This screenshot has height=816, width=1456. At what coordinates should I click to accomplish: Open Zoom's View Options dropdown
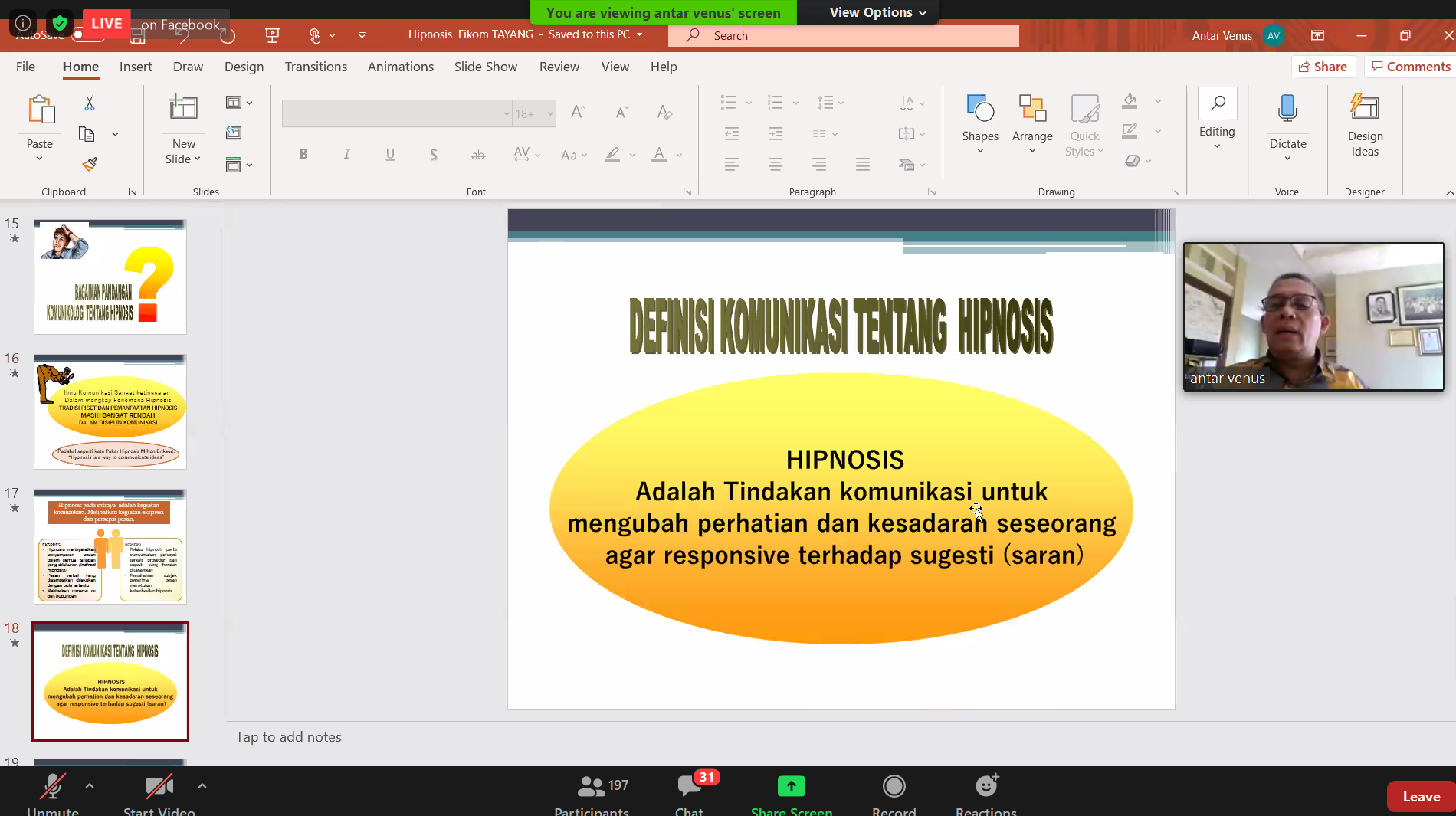871,12
